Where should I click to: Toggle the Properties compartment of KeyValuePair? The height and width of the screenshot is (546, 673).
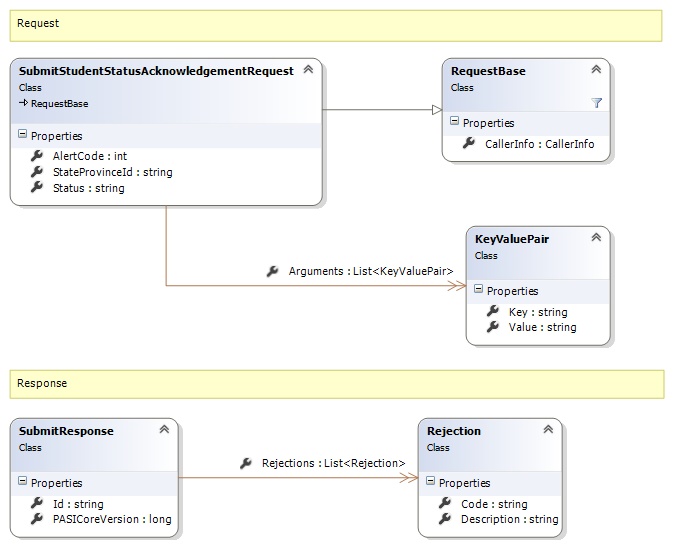point(478,290)
